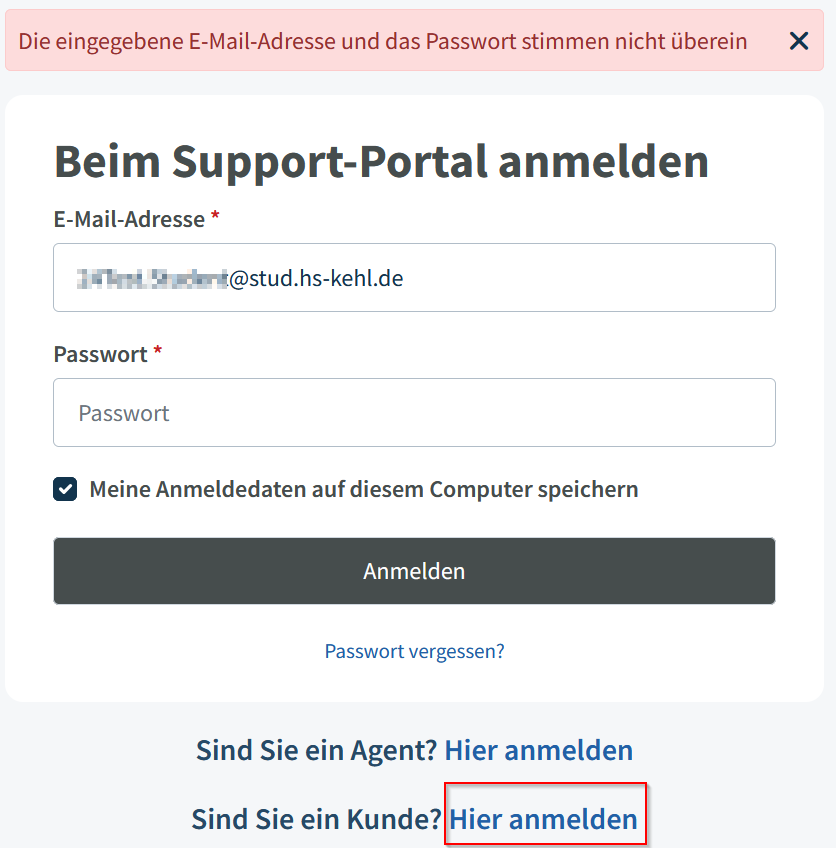Click the red error message text
The image size is (836, 848).
tap(383, 41)
